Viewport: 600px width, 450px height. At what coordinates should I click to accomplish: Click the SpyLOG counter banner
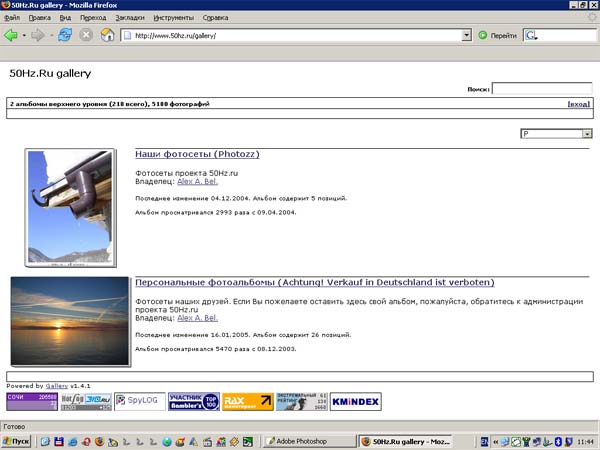tap(140, 401)
